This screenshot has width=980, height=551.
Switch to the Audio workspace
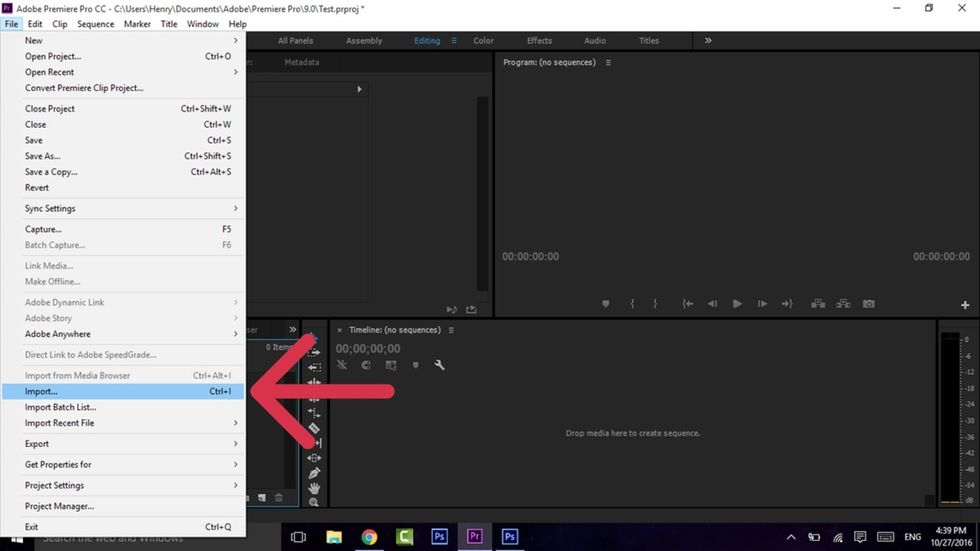595,41
